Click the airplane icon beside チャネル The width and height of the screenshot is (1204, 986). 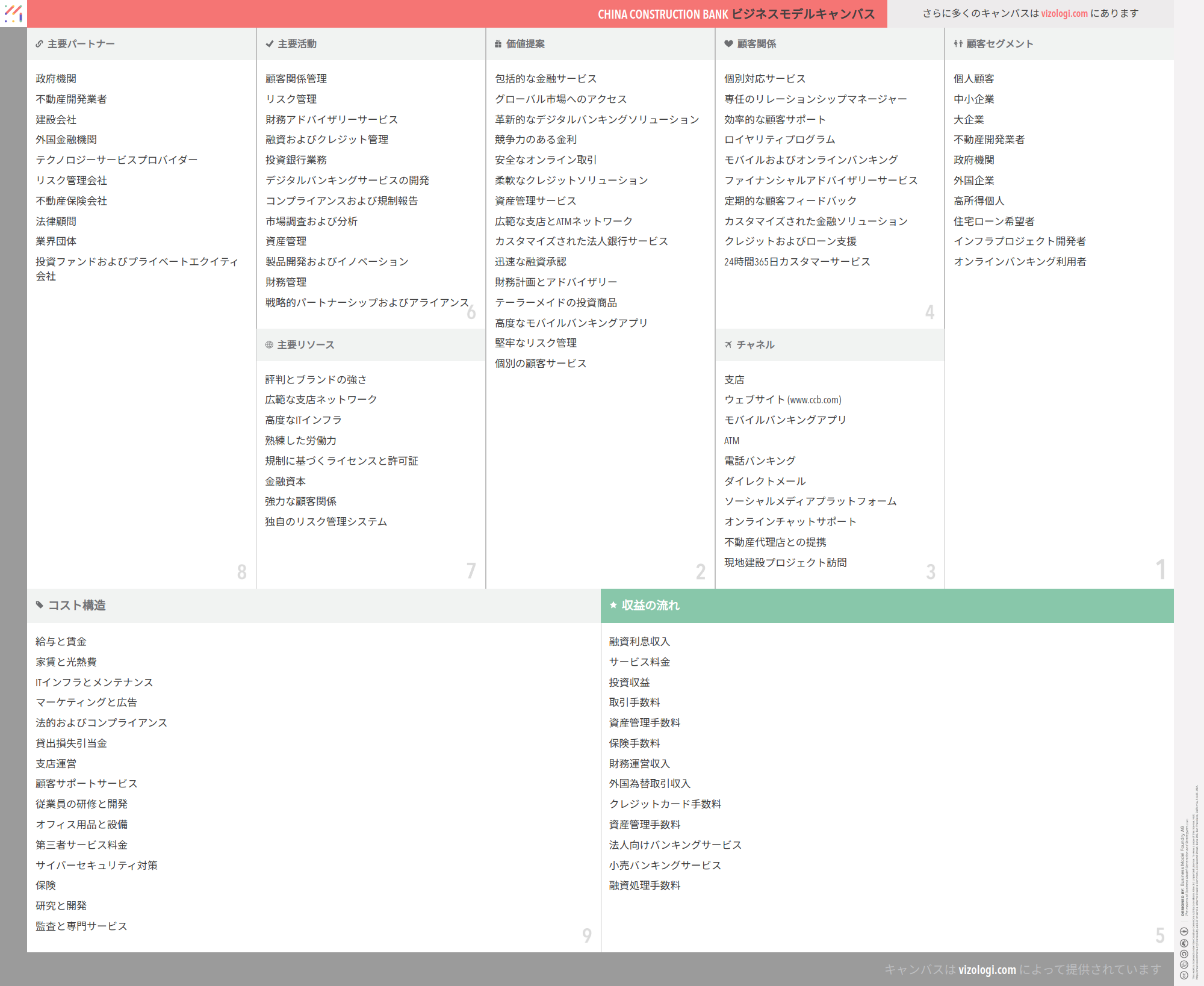click(x=728, y=345)
